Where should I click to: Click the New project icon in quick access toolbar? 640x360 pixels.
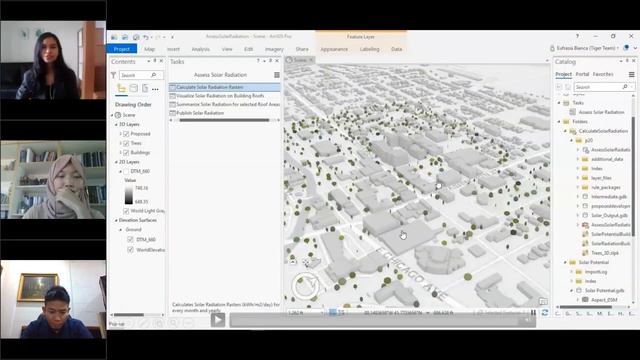click(114, 37)
